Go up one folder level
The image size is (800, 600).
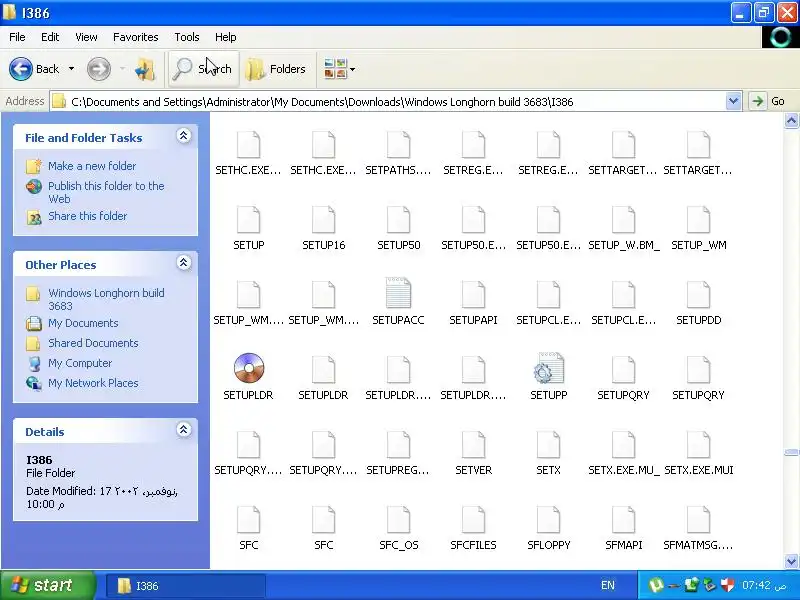[145, 69]
